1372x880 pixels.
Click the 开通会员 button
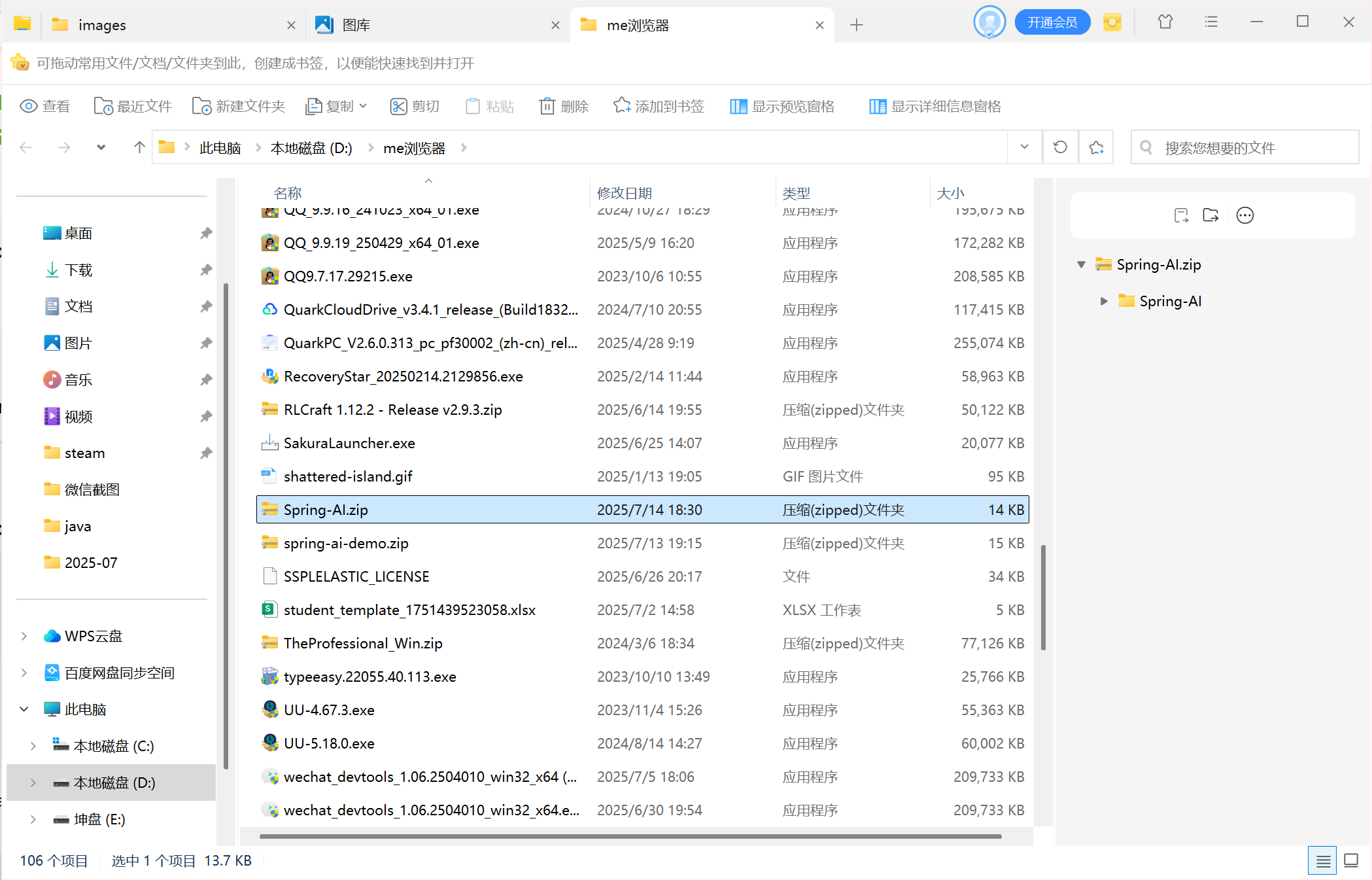pyautogui.click(x=1052, y=22)
